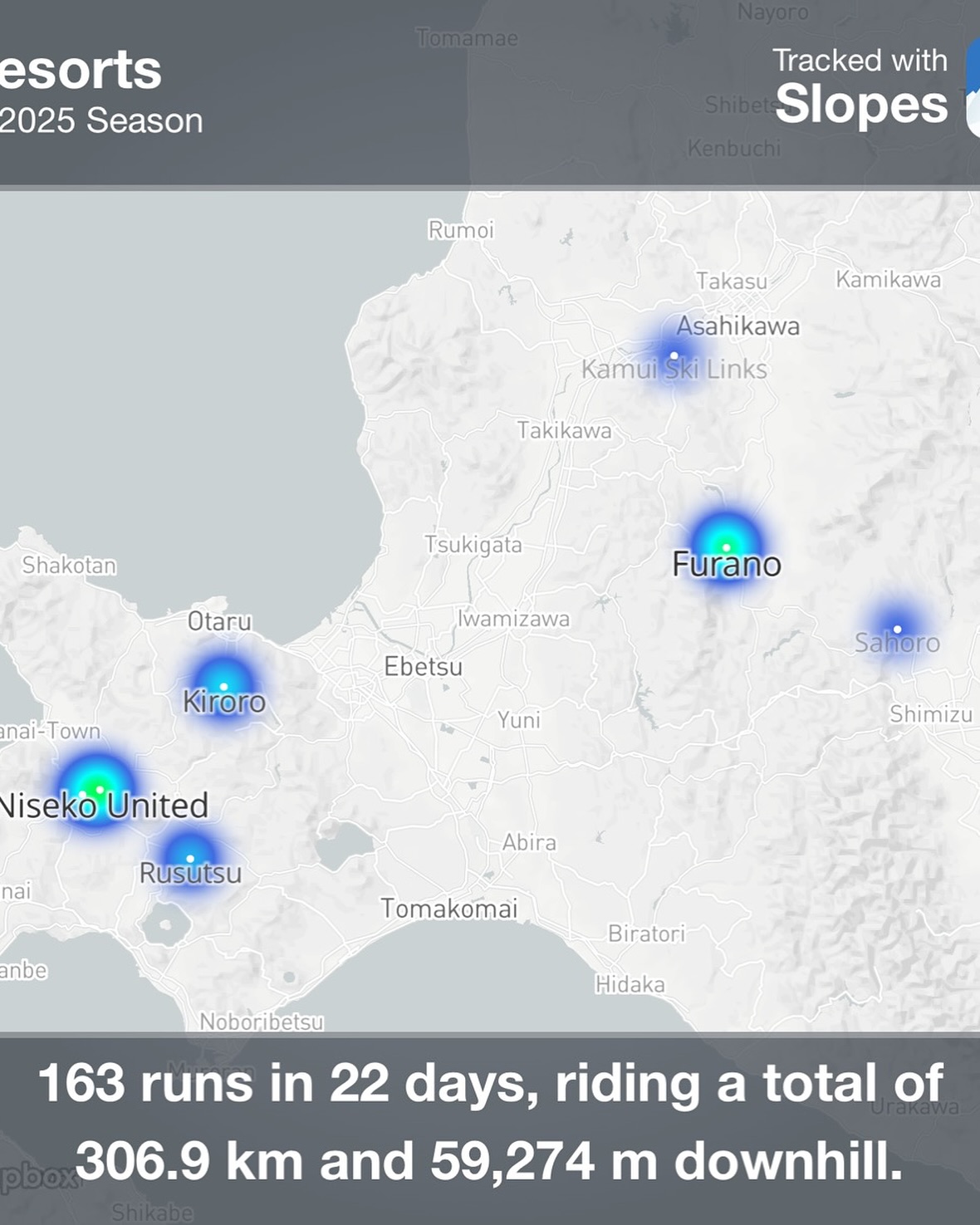The height and width of the screenshot is (1225, 980).
Task: Click the 'Yuni' town label
Action: point(519,719)
